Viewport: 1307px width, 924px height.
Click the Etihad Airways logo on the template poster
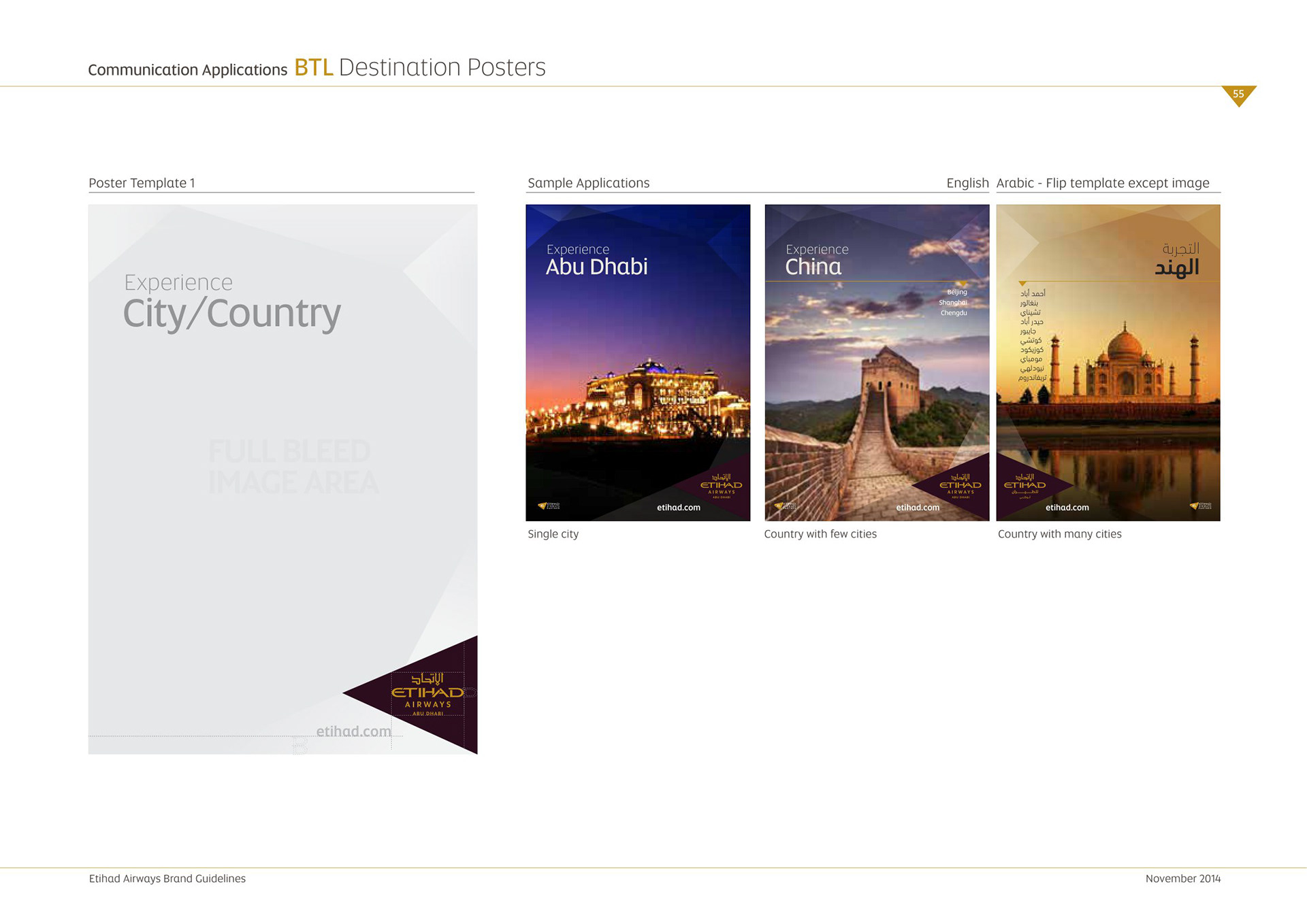pyautogui.click(x=427, y=693)
